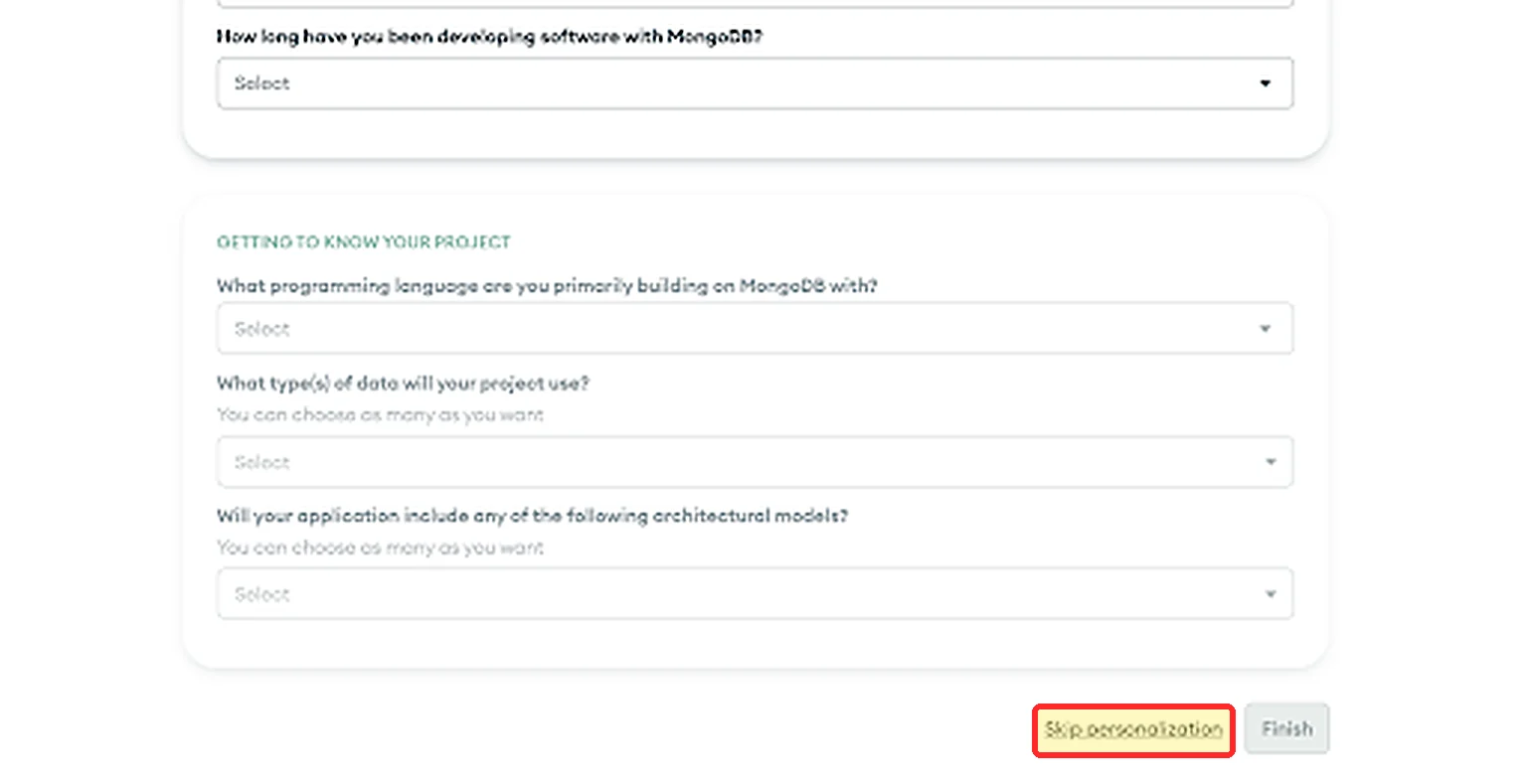Click 'What type(s) of data will your project use?' label
Viewport: 1527px width, 784px height.
pyautogui.click(x=403, y=384)
